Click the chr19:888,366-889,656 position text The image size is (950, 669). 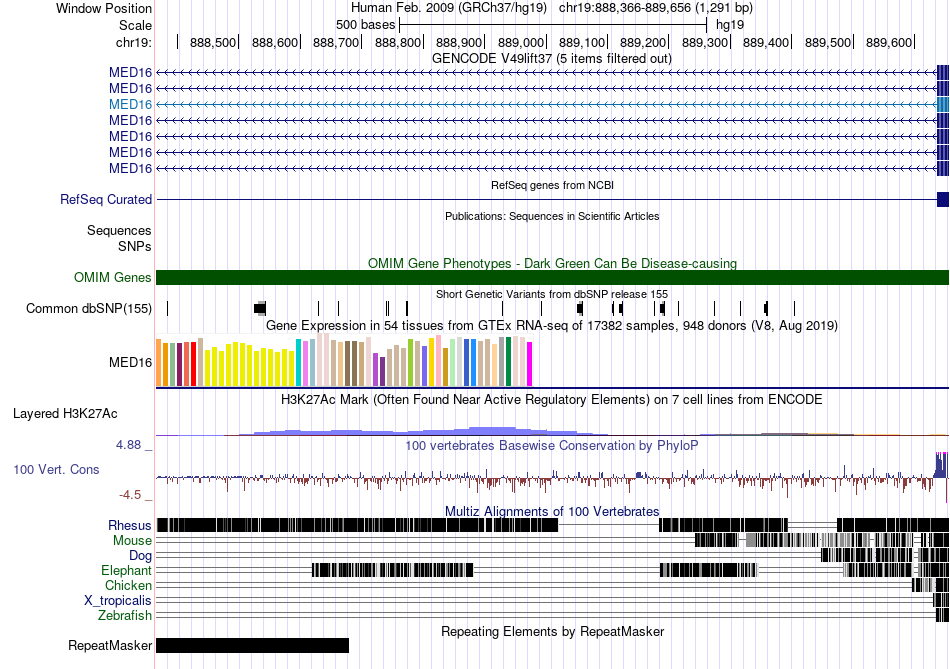click(656, 8)
